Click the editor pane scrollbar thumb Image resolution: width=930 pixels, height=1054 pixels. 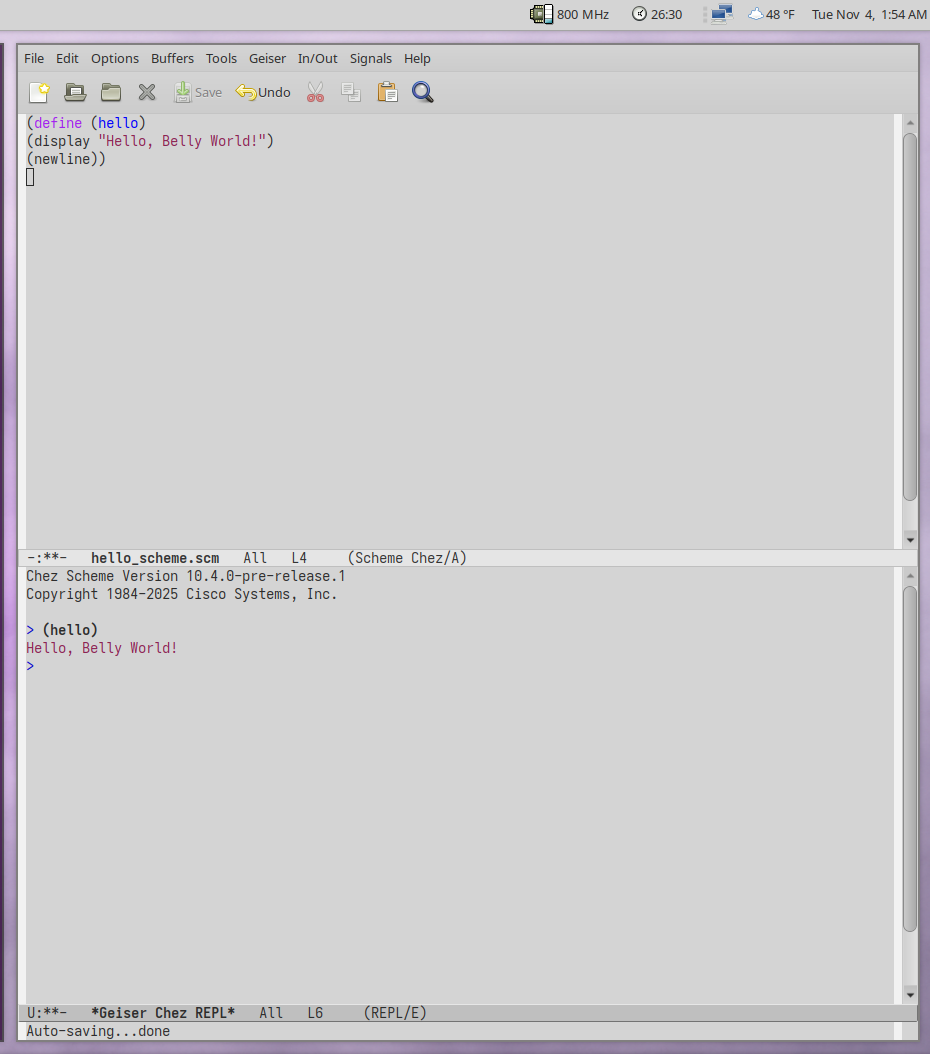point(910,317)
